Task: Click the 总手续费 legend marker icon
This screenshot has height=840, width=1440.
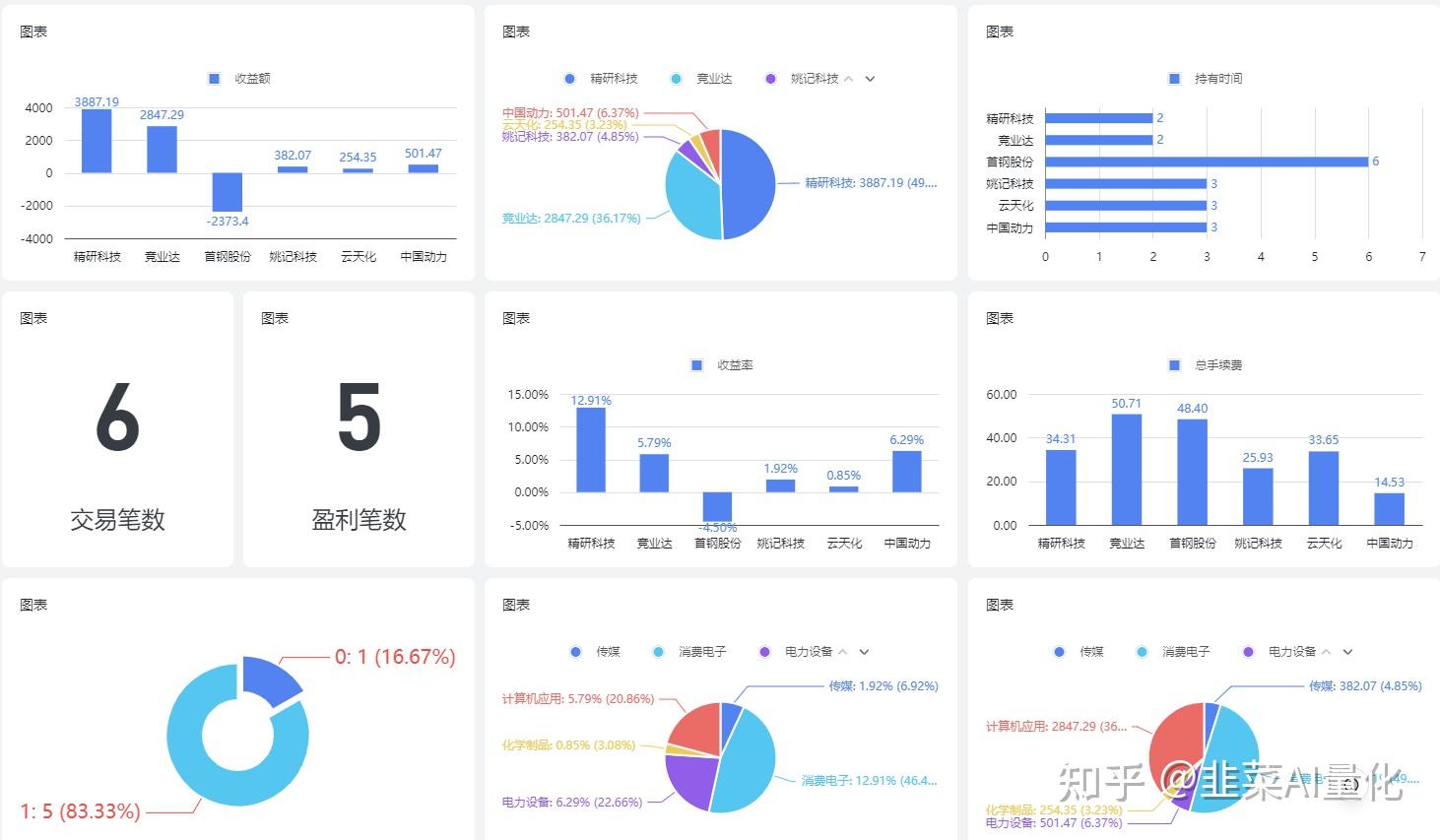Action: click(1173, 364)
